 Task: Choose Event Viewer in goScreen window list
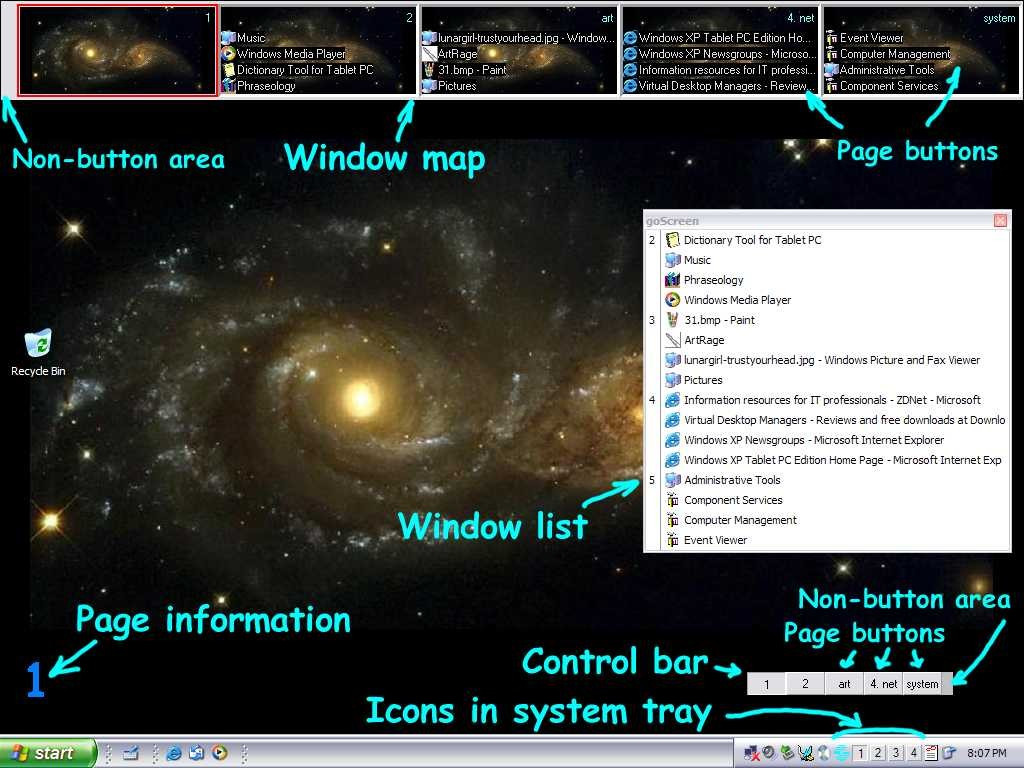836,540
